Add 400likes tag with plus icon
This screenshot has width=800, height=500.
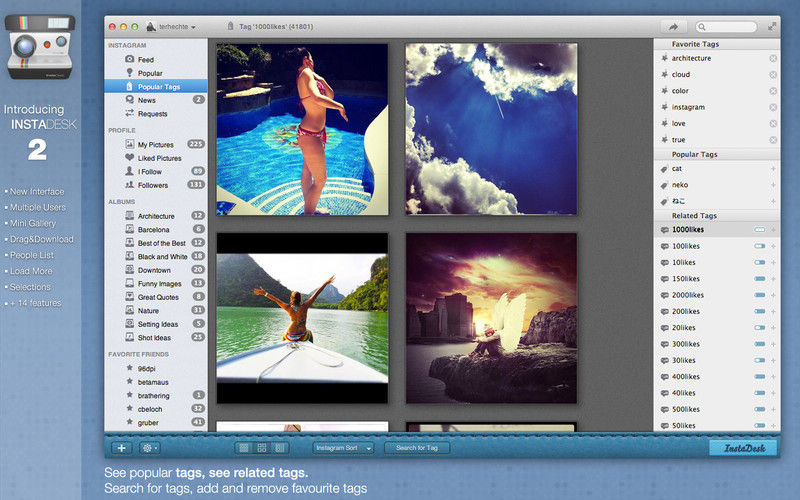(x=773, y=377)
